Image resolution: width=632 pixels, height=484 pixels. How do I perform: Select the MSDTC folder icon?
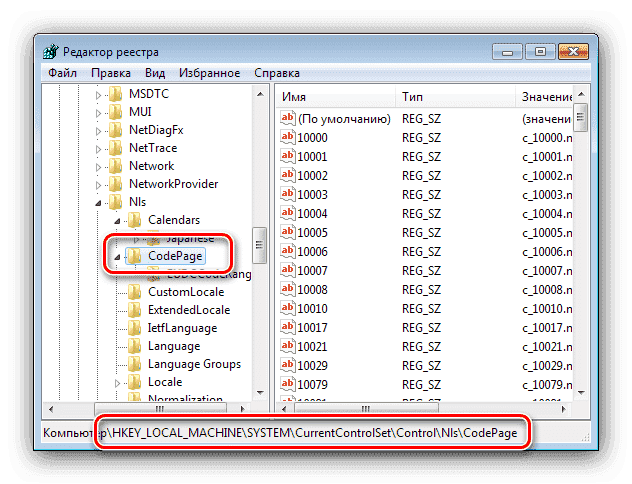click(x=115, y=93)
